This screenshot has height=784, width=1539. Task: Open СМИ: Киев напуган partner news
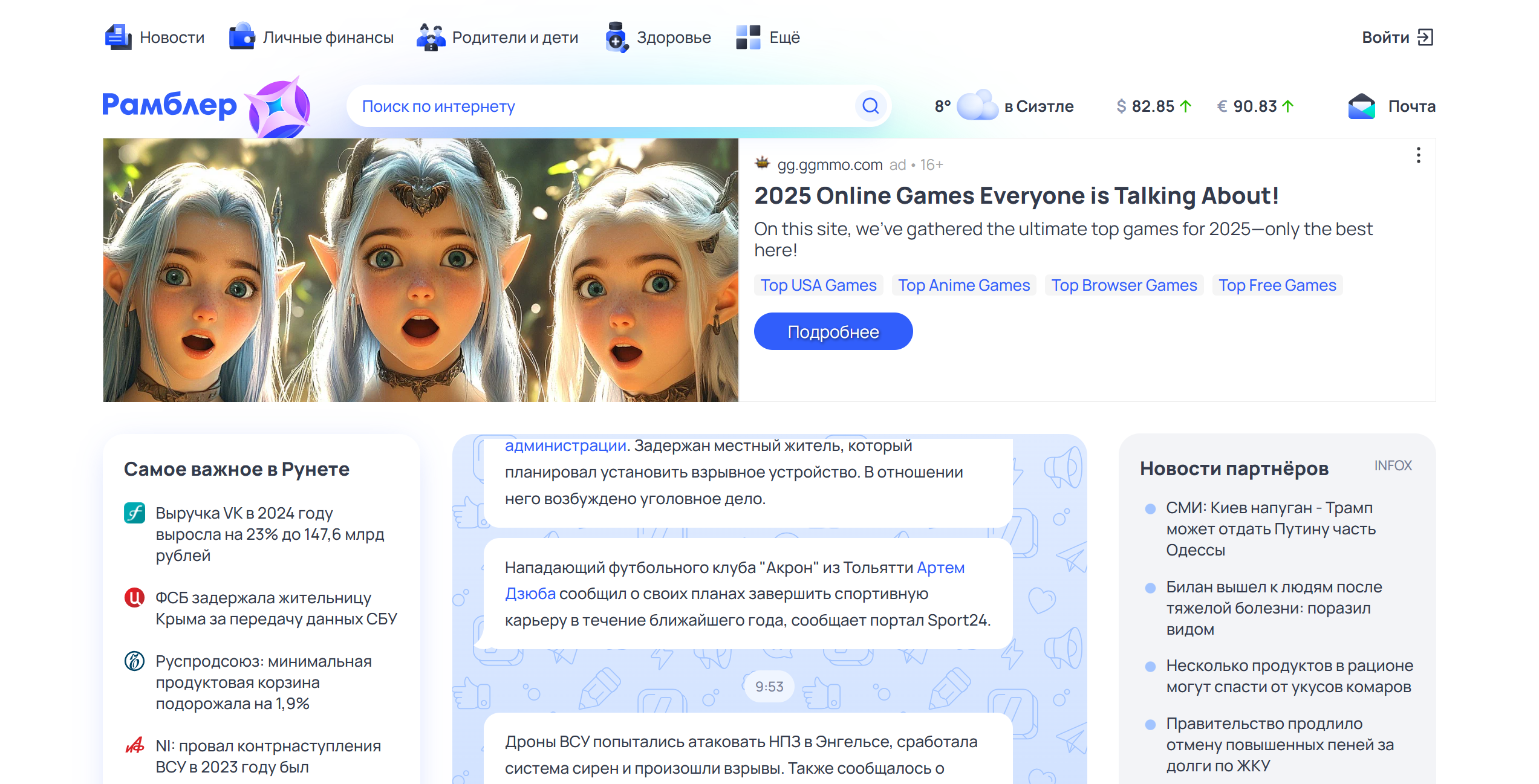(x=1271, y=529)
